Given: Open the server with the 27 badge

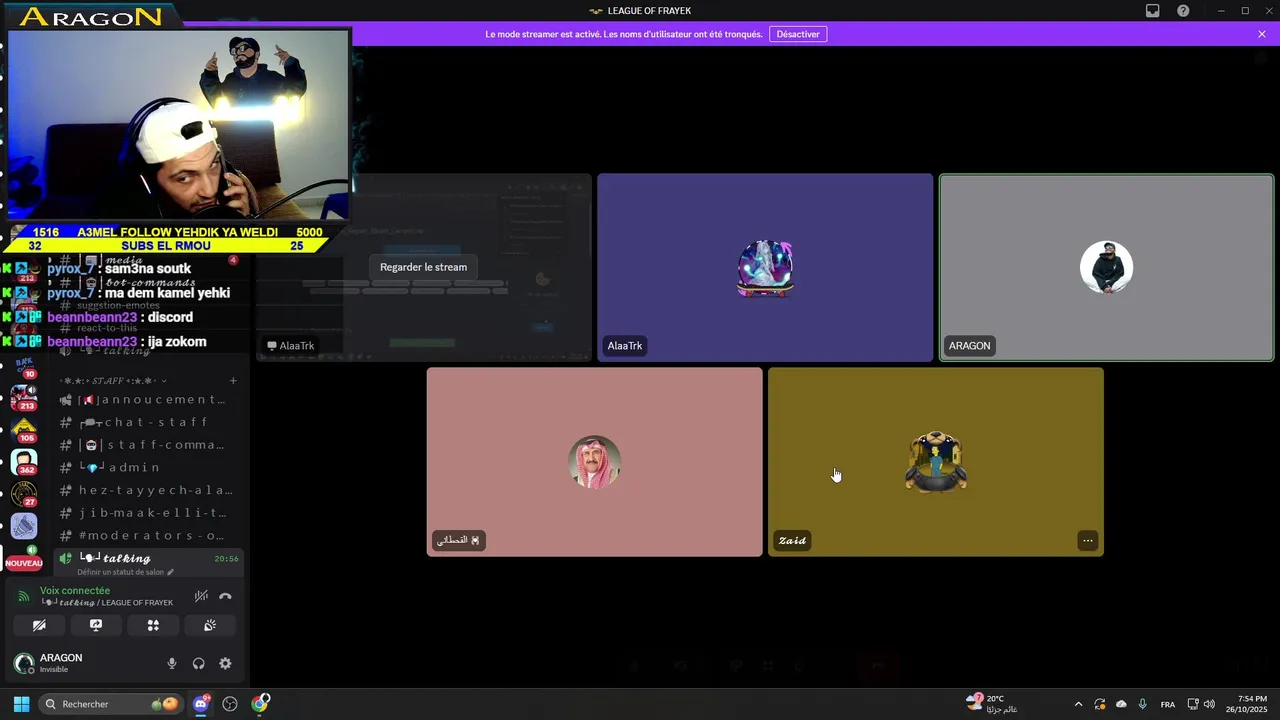Looking at the screenshot, I should point(24,494).
